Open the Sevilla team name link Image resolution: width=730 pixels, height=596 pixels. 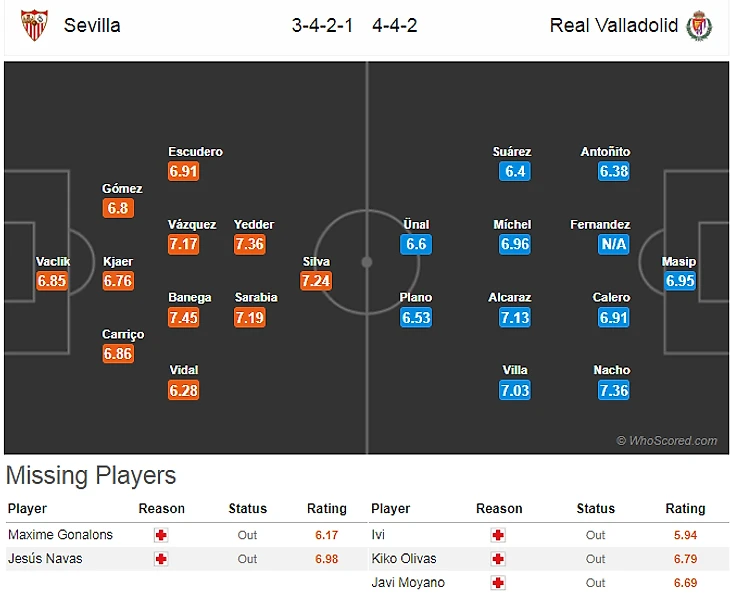click(x=92, y=25)
